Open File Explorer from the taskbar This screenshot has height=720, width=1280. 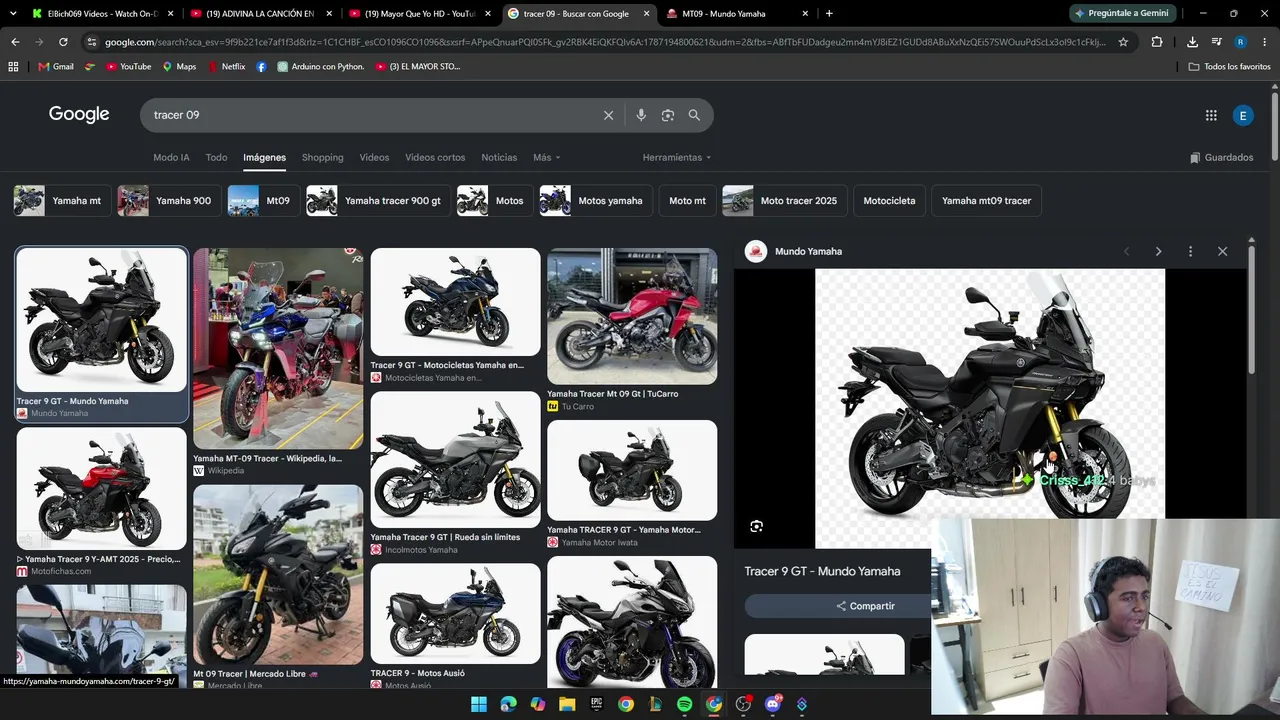tap(567, 704)
